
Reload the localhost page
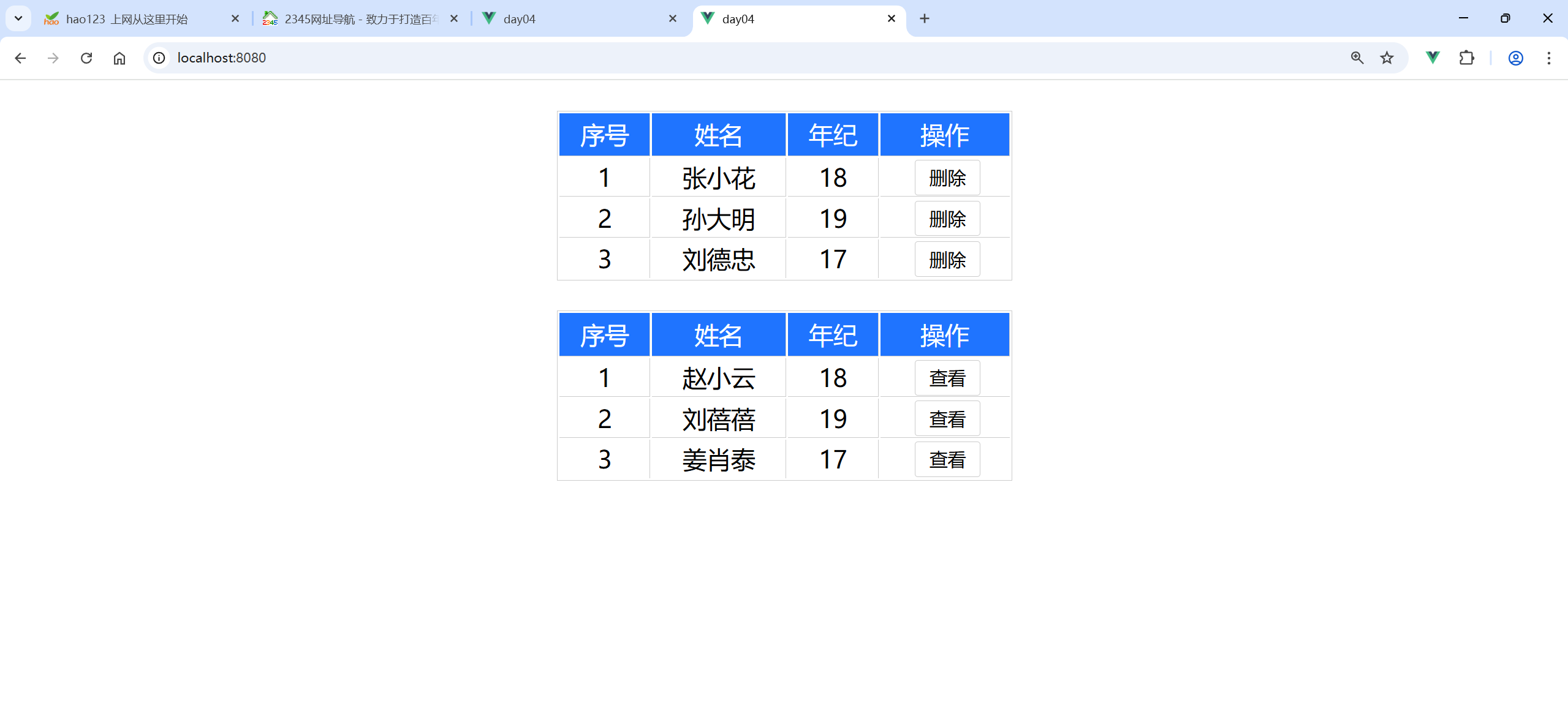(x=86, y=58)
